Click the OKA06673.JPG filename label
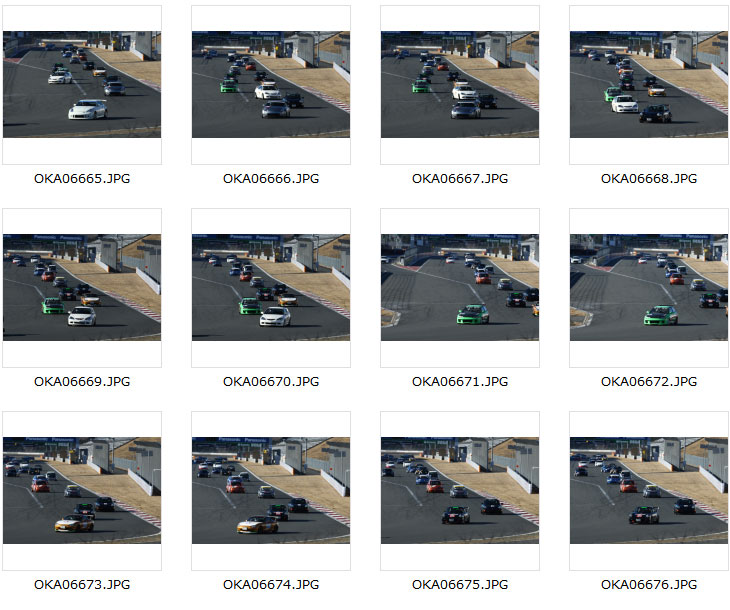730x610 pixels. (82, 585)
